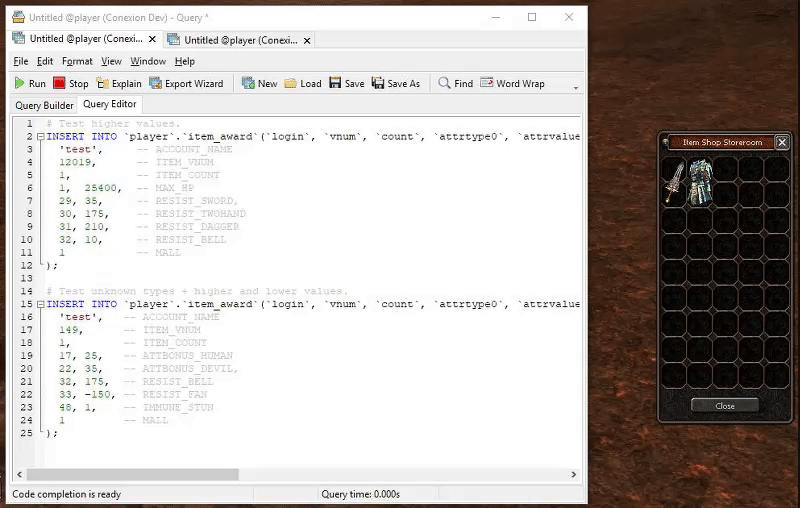Click value 25400 on line 6
Viewport: 800px width, 508px height.
tap(101, 188)
